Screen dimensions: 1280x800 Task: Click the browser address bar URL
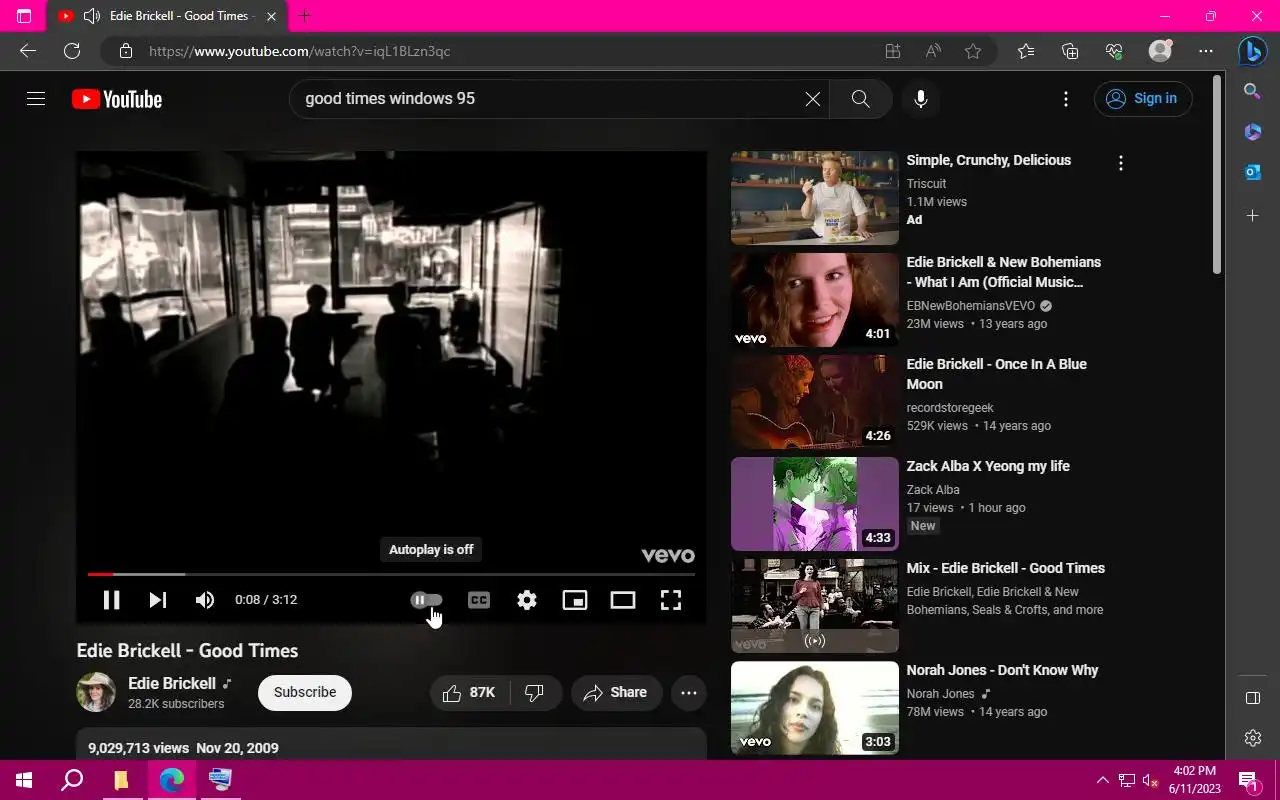(300, 51)
